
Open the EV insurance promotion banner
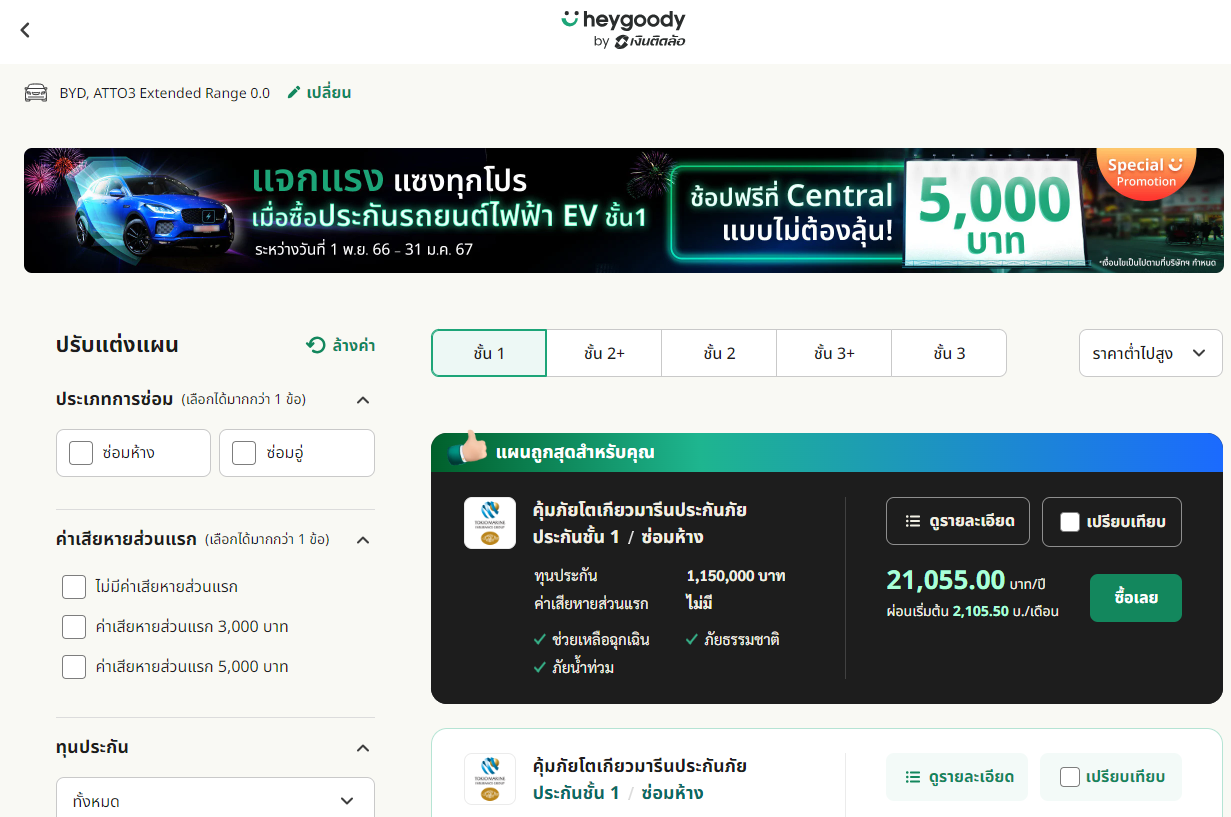click(x=624, y=210)
